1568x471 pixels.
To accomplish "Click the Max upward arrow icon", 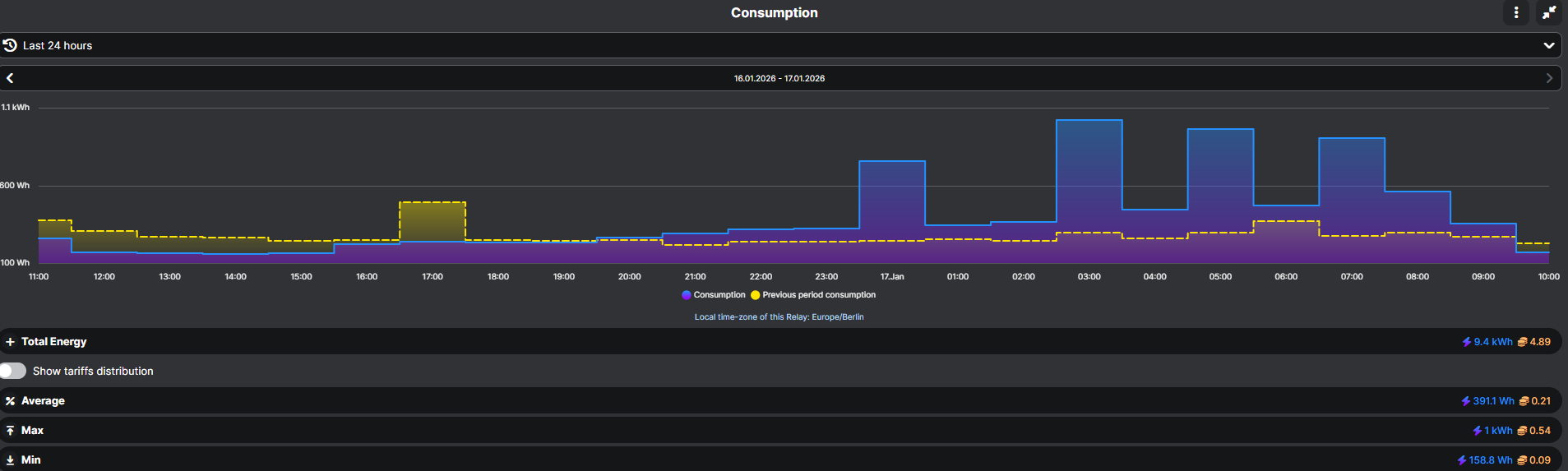I will click(x=10, y=431).
